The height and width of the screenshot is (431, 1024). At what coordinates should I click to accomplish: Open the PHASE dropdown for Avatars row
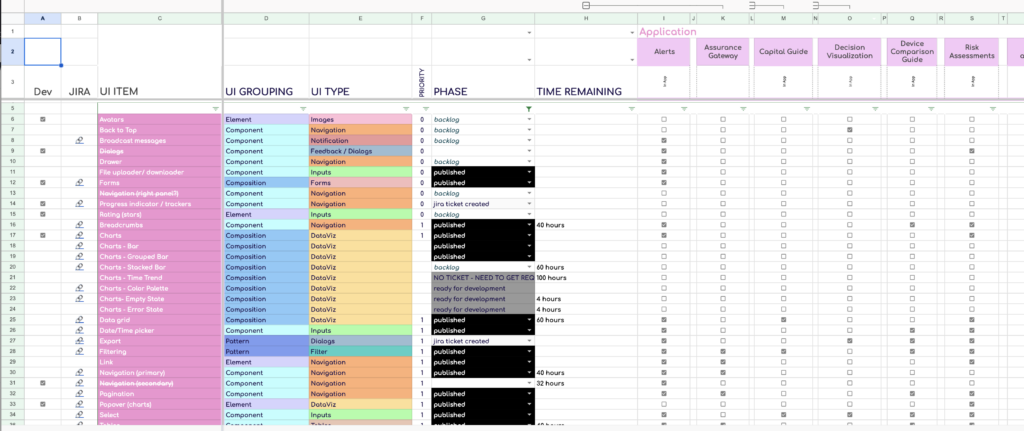(529, 119)
